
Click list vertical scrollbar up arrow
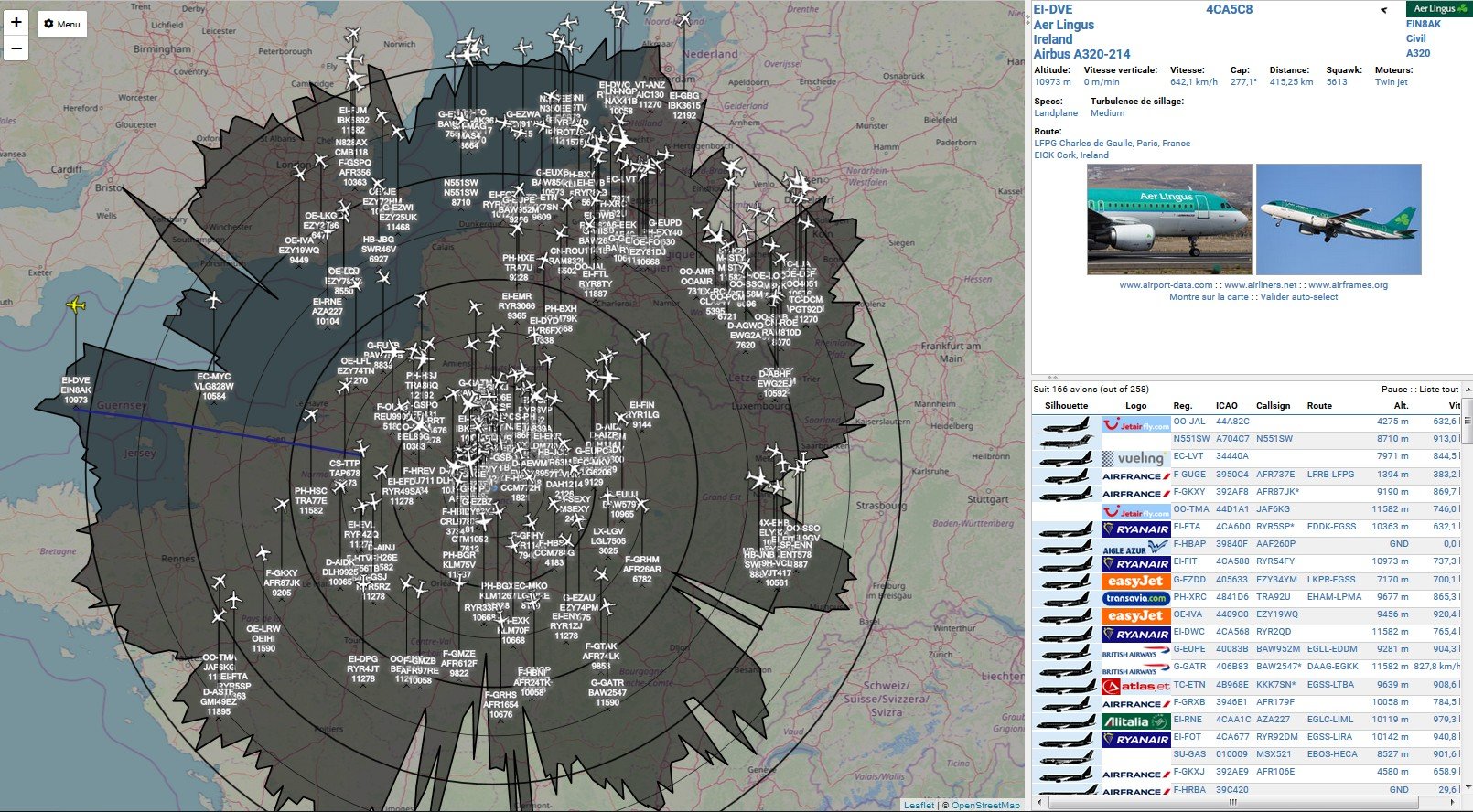coord(1467,389)
